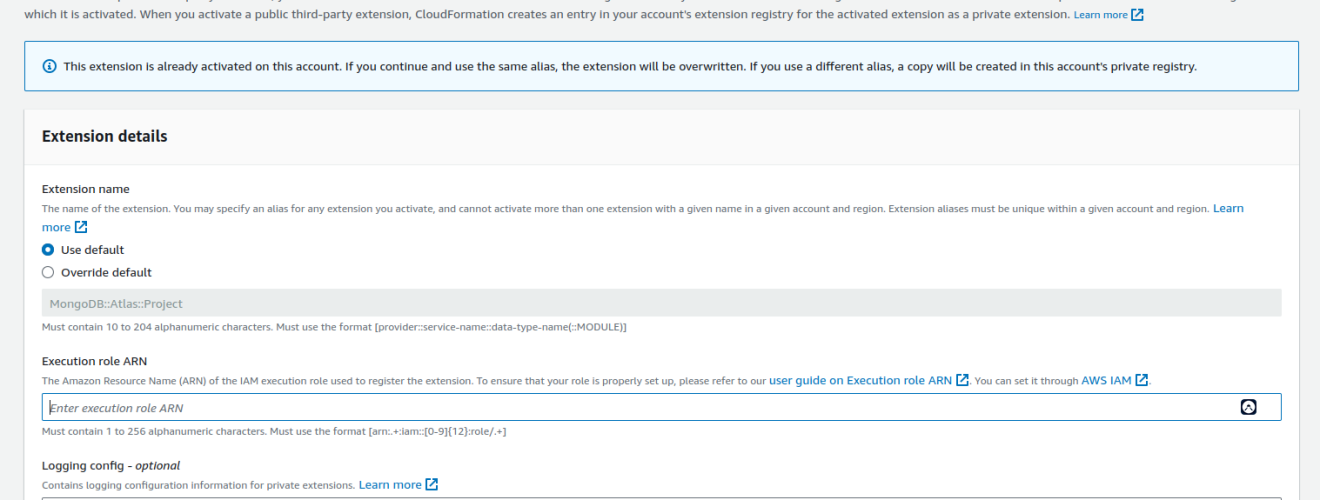This screenshot has width=1320, height=500.
Task: Click external-link icon next to AWS IAM
Action: 1142,380
